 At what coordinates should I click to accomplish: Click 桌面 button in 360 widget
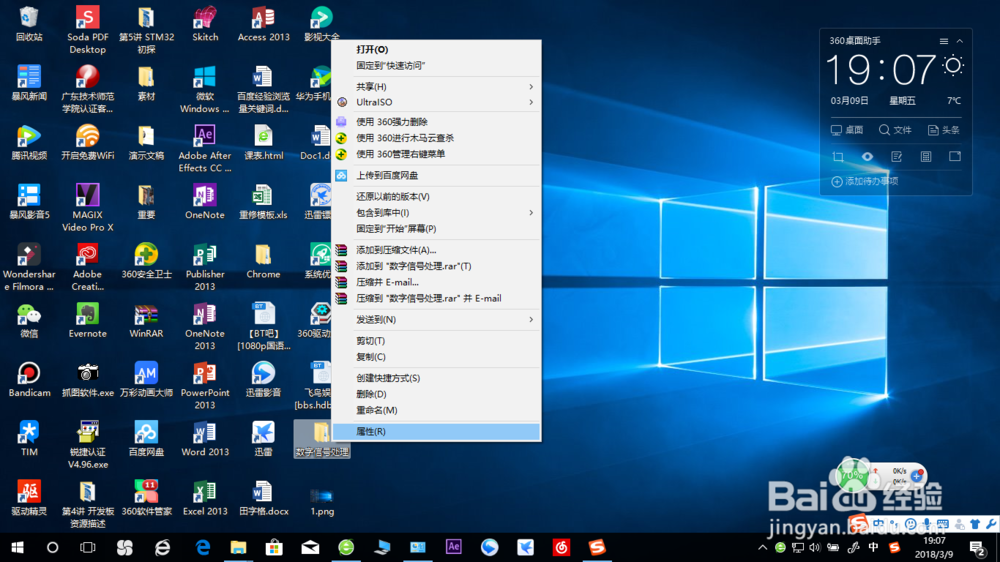[x=847, y=130]
